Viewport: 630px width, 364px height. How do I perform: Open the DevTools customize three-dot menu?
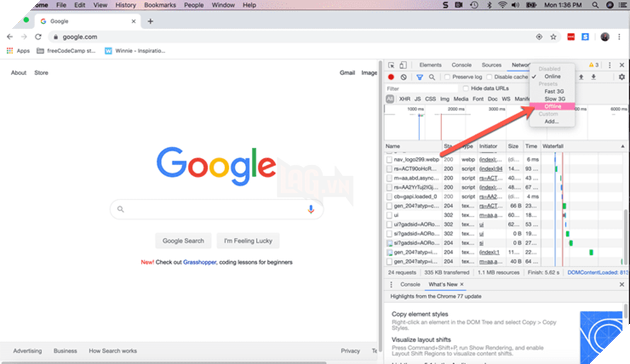(x=610, y=65)
